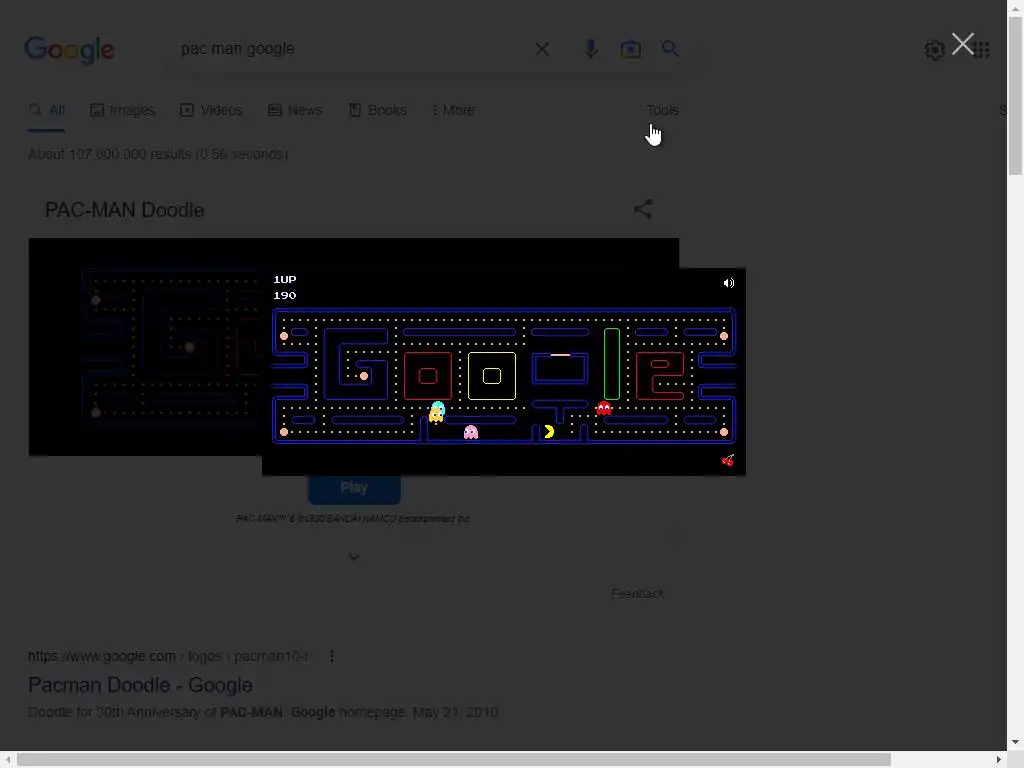Click the magnifier search button
1024x768 pixels.
[x=670, y=48]
